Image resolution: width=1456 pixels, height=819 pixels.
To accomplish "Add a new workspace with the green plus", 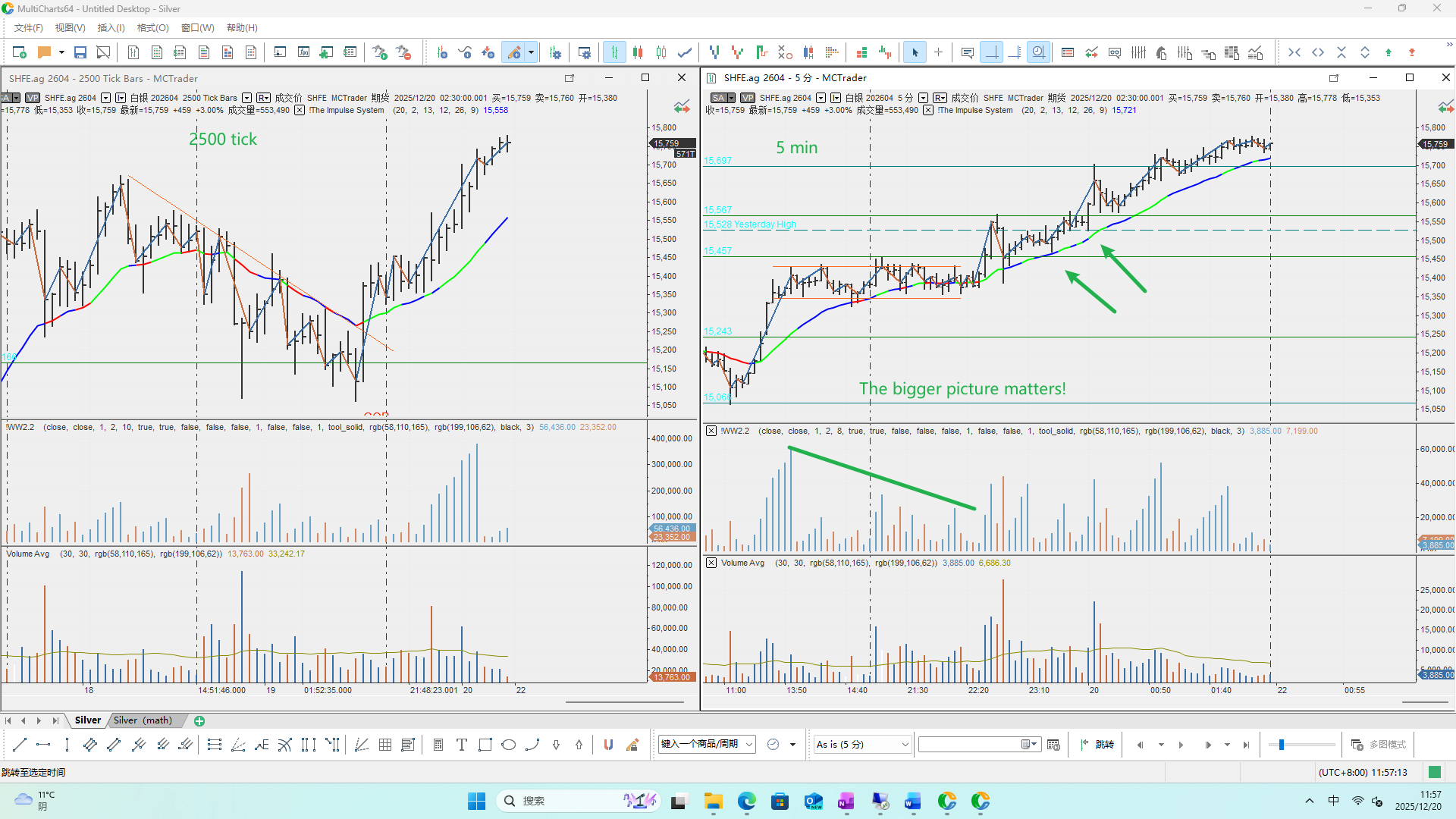I will click(199, 721).
